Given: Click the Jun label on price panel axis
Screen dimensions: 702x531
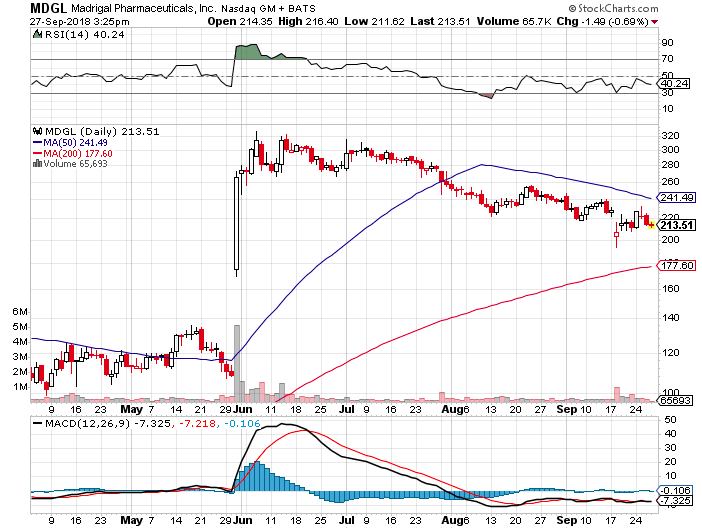Looking at the screenshot, I should 244,409.
